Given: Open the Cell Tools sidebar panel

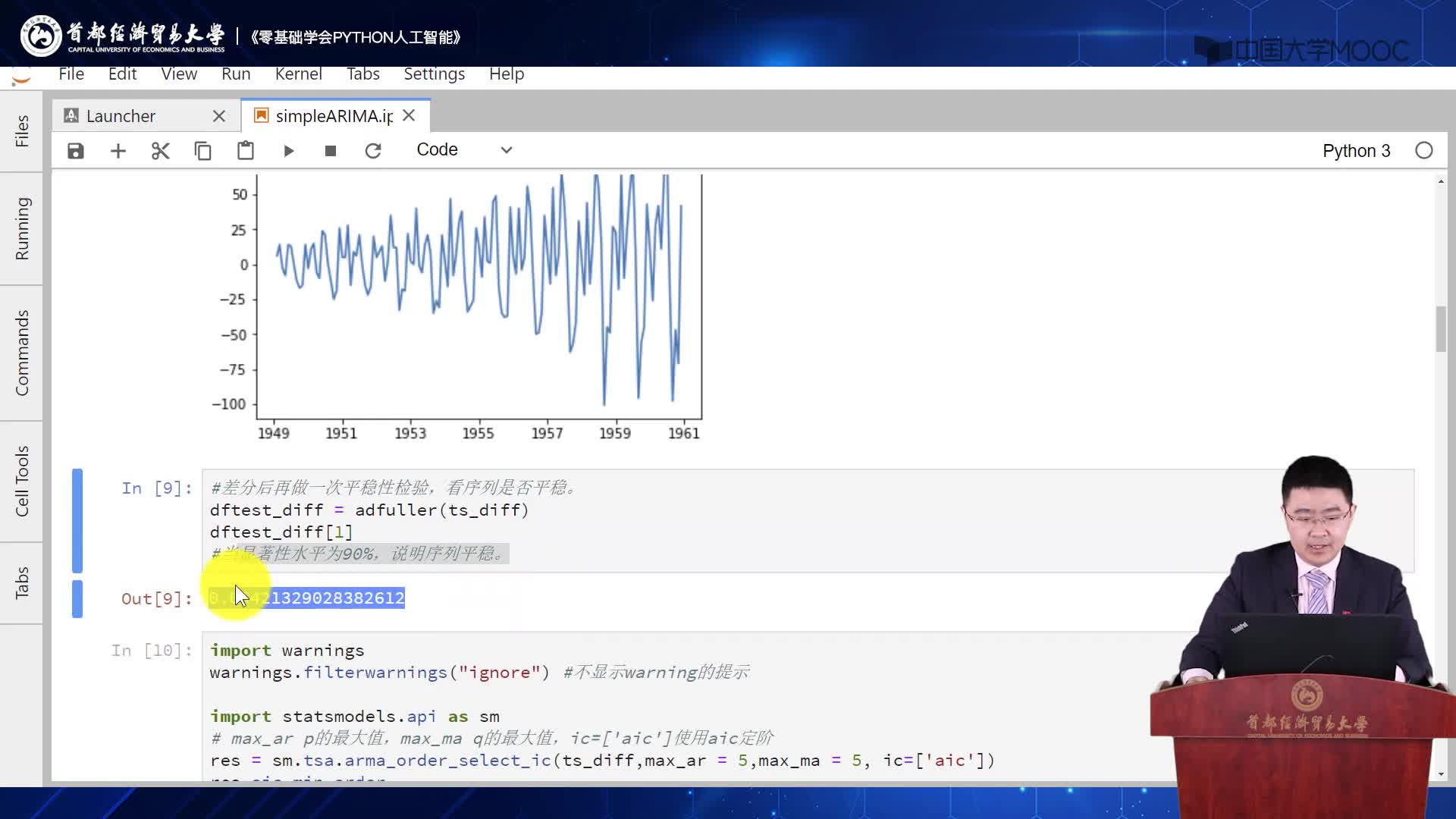Looking at the screenshot, I should tap(21, 482).
